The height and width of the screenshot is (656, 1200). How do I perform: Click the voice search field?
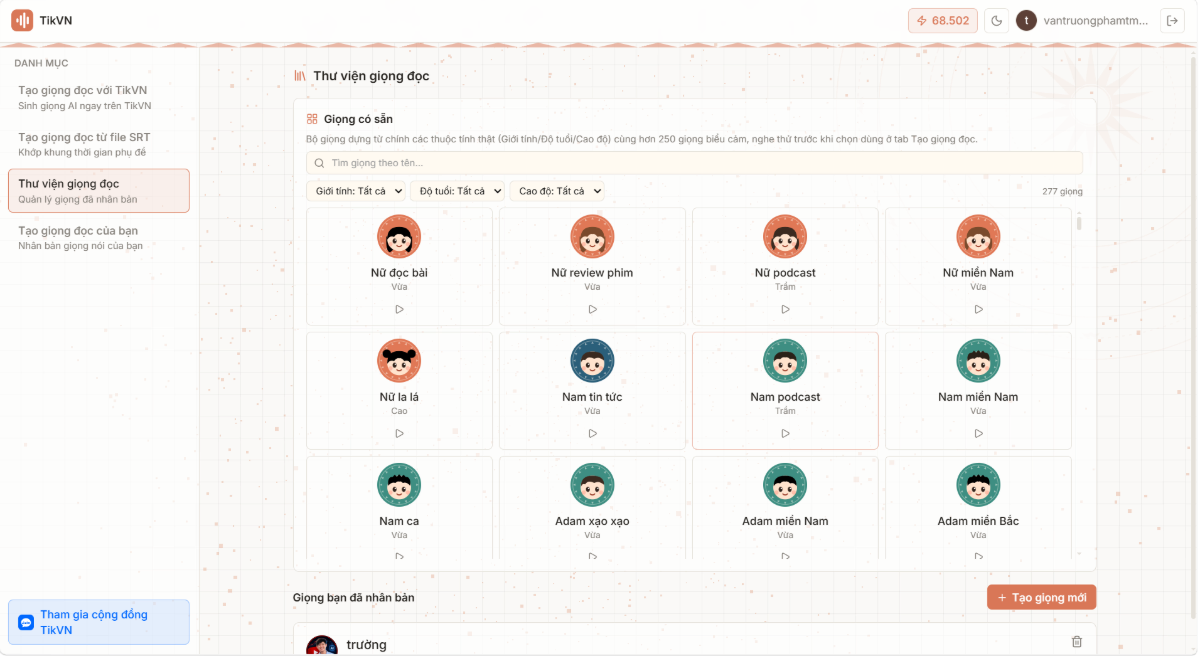point(694,163)
